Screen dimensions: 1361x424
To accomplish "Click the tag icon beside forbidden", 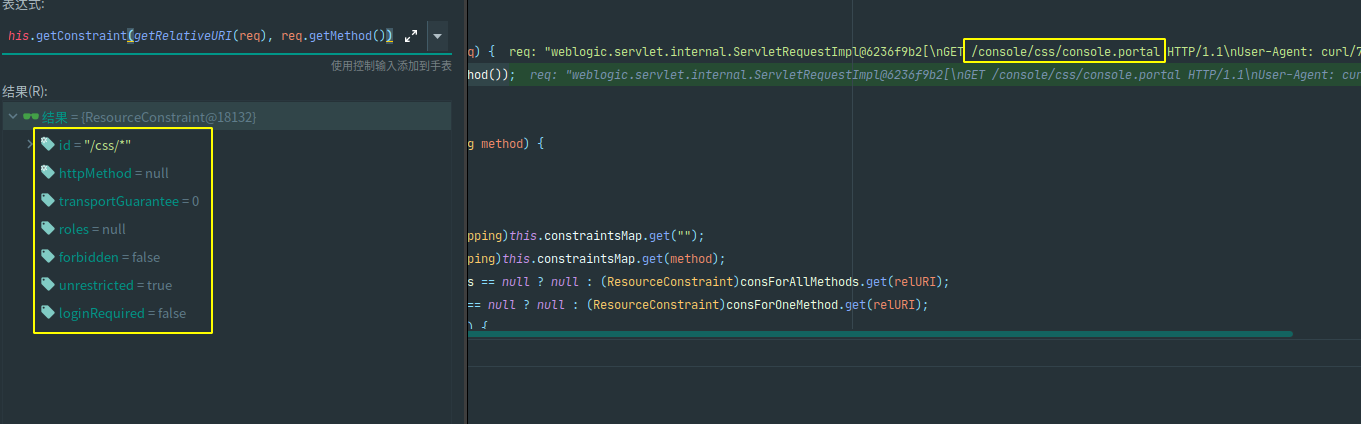I will coord(48,257).
